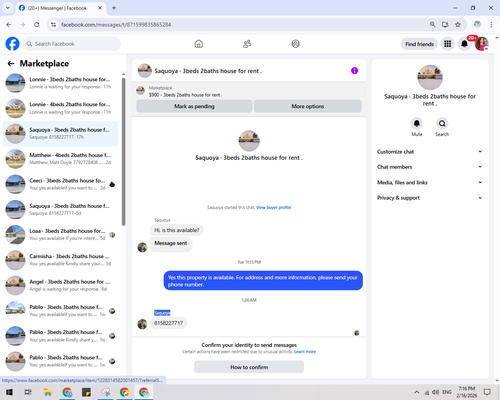500x400 pixels.
Task: Open a new browser tab
Action: (114, 8)
